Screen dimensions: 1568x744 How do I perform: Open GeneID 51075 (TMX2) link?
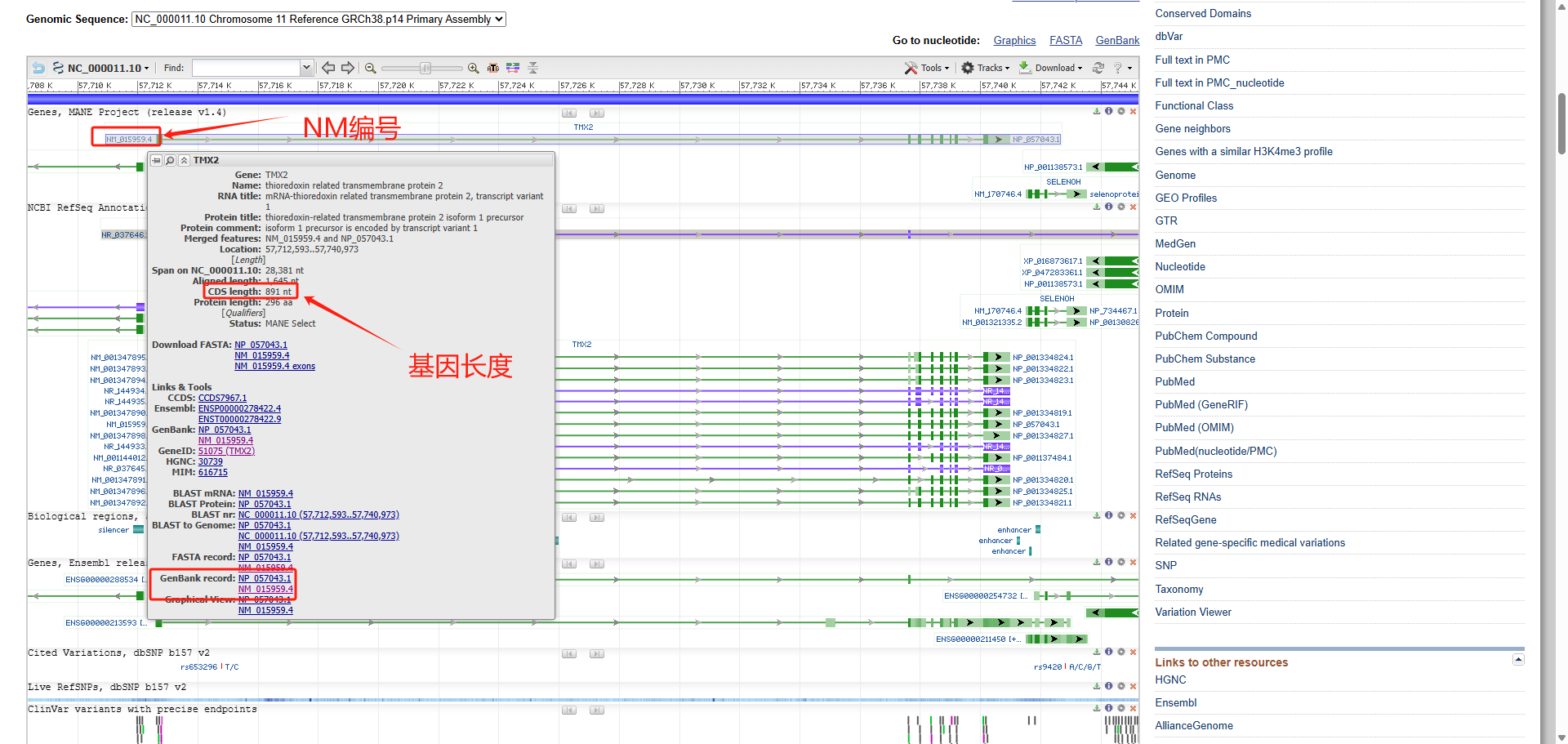tap(226, 451)
